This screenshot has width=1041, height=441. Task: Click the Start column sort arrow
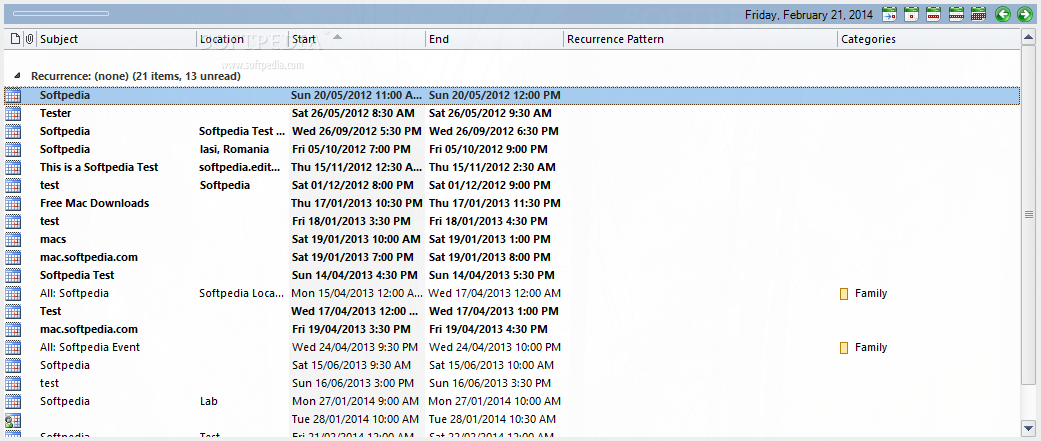click(x=337, y=37)
